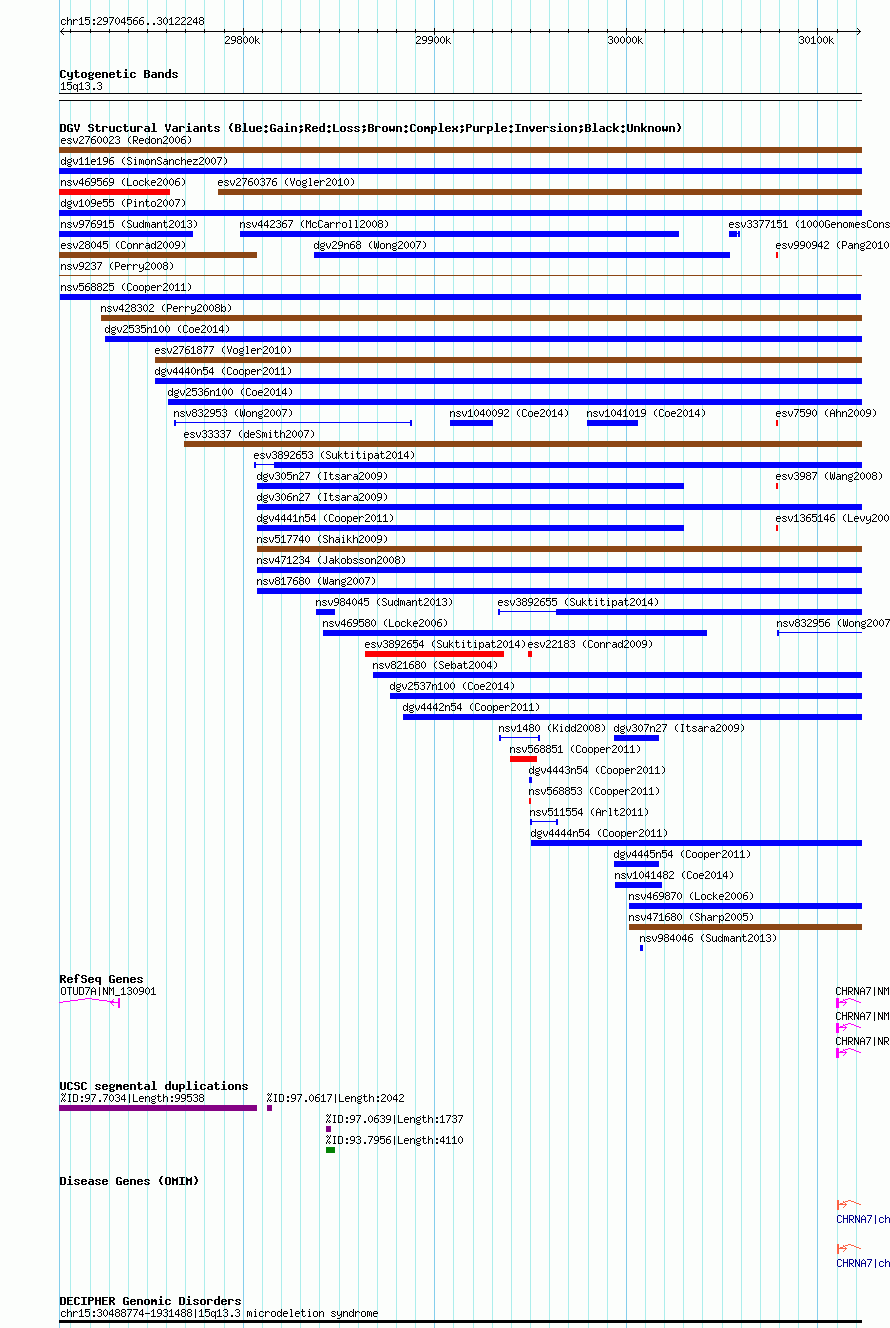Select nsv1040092 (Coe2014) label
The width and height of the screenshot is (890, 1328).
(x=509, y=413)
